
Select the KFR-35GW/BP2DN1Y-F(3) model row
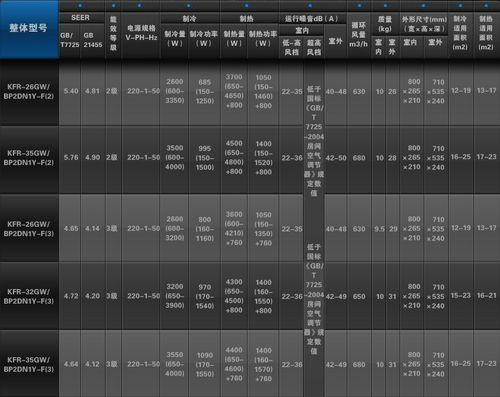(x=250, y=363)
